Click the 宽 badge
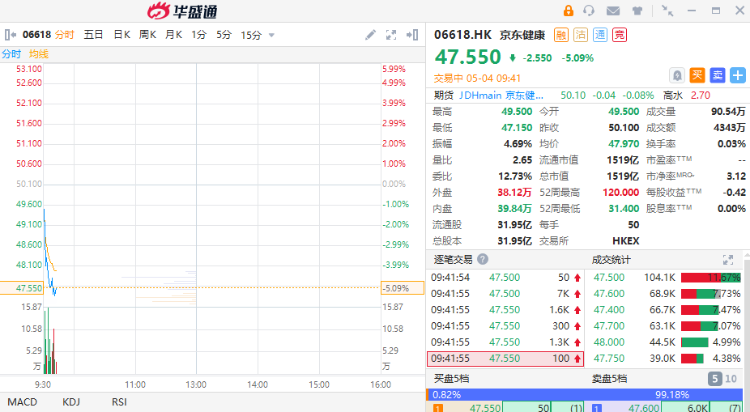Viewport: 750px width, 412px height. point(619,35)
